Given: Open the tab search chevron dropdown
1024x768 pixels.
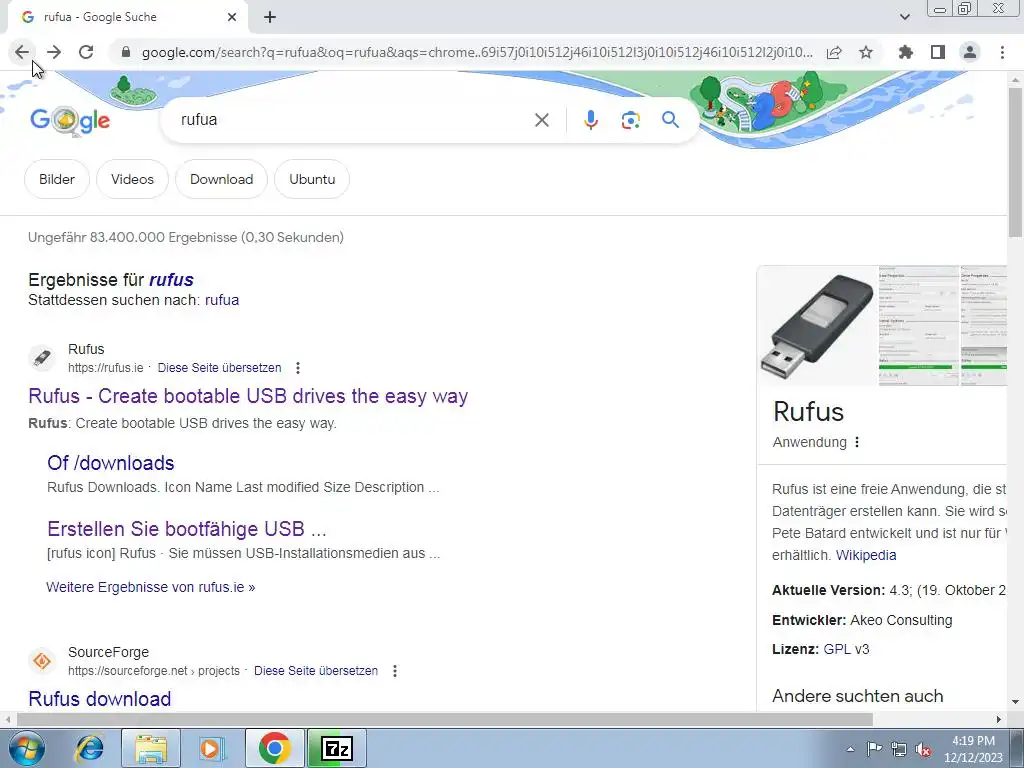Looking at the screenshot, I should click(904, 17).
